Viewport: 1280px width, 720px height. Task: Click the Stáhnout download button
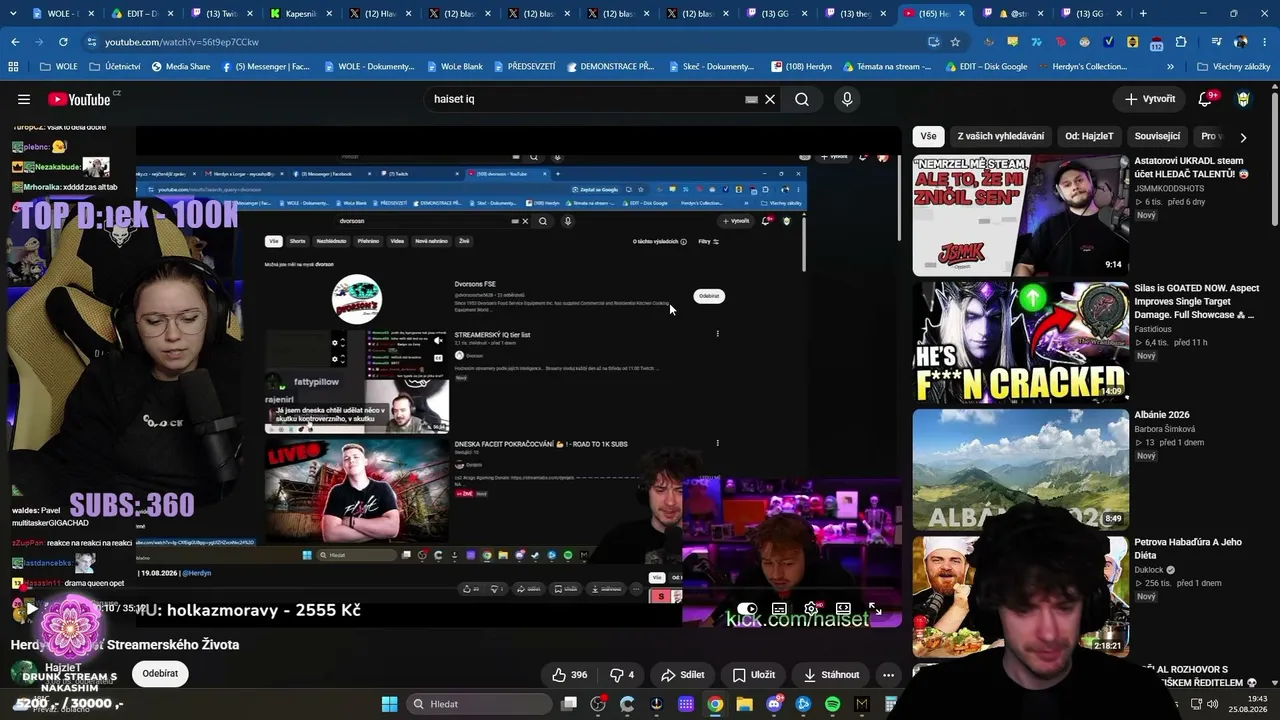(832, 675)
